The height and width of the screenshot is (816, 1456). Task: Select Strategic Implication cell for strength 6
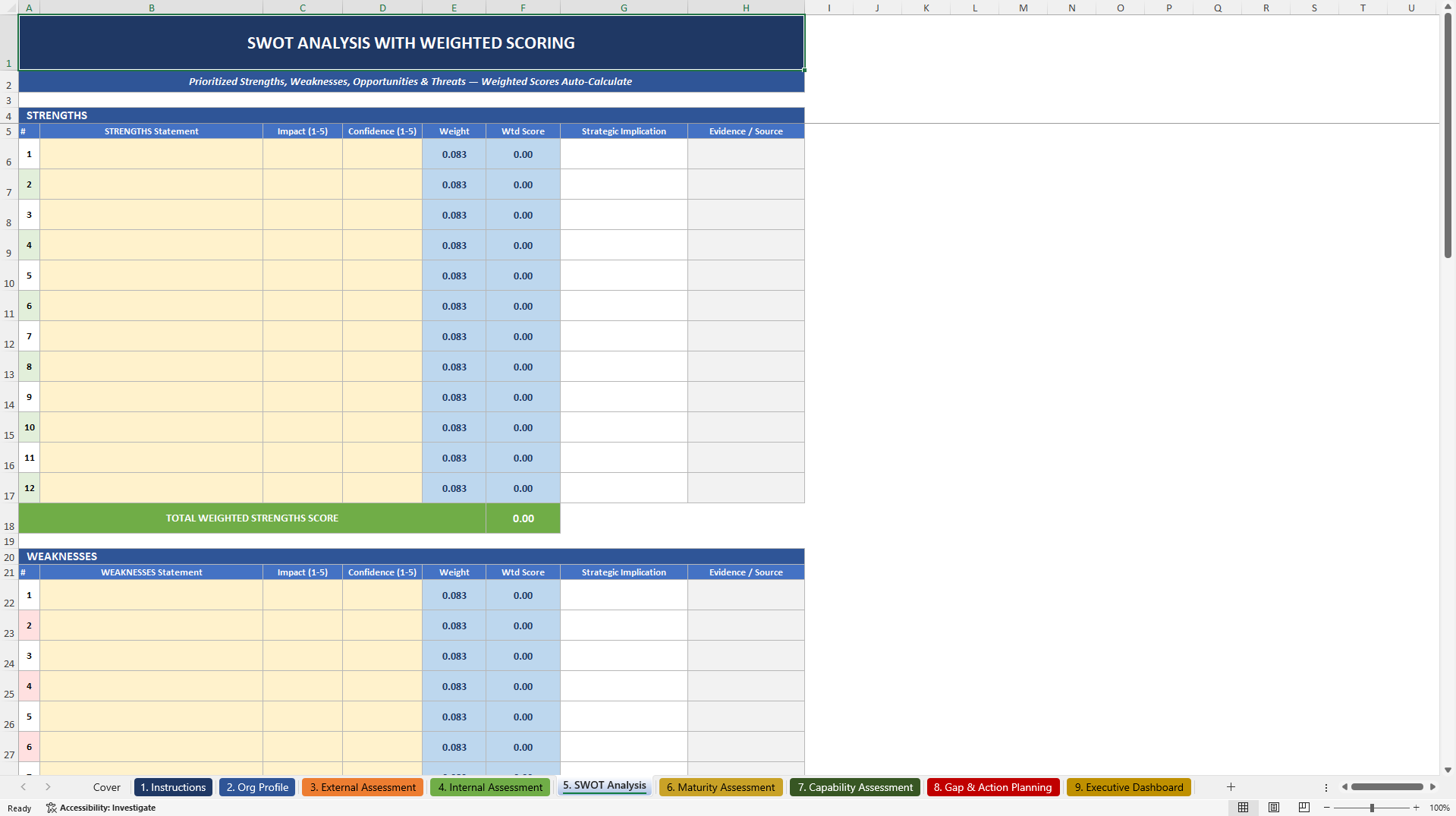point(624,306)
